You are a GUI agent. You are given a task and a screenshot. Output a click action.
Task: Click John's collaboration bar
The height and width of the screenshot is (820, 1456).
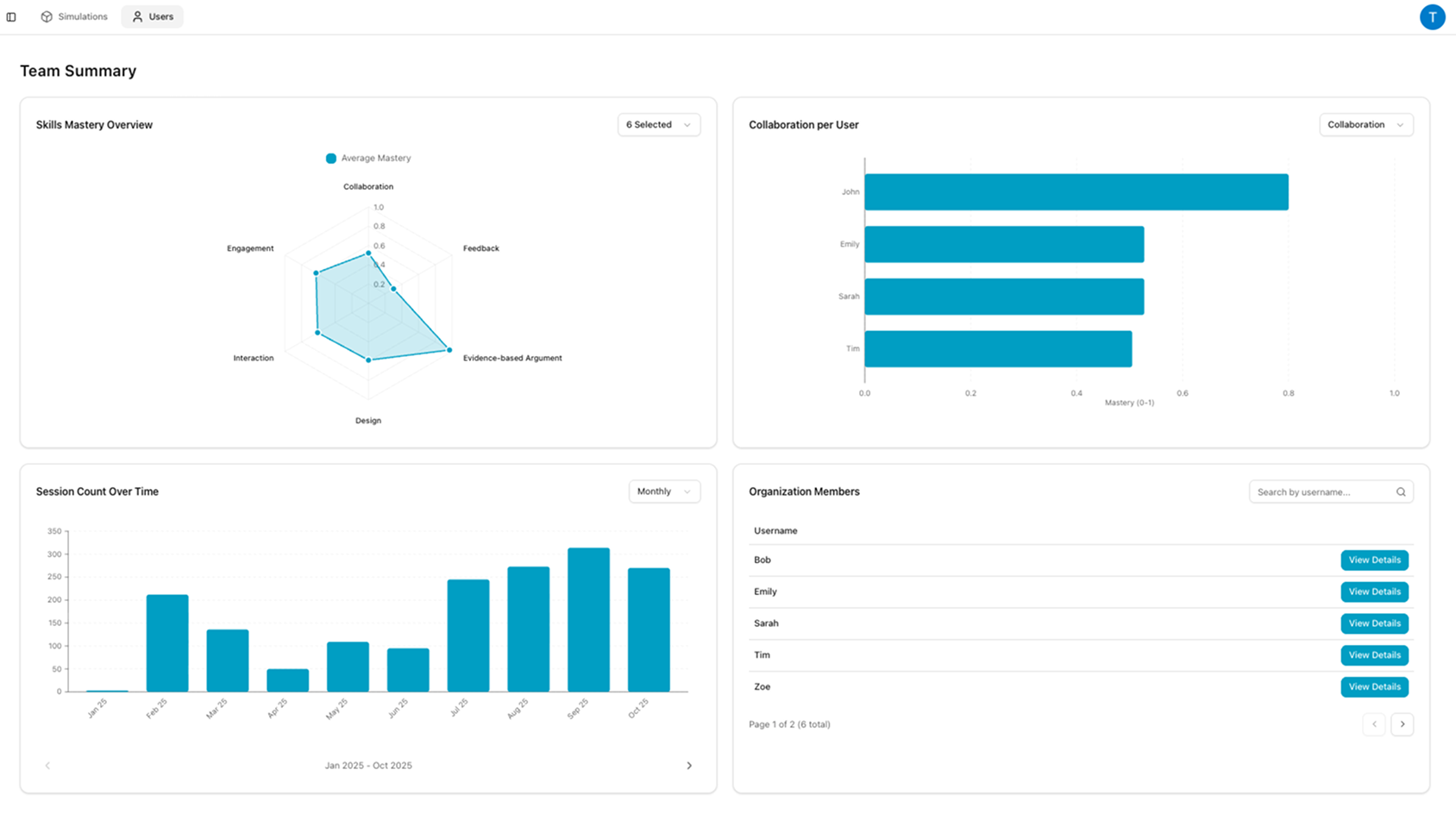1076,192
